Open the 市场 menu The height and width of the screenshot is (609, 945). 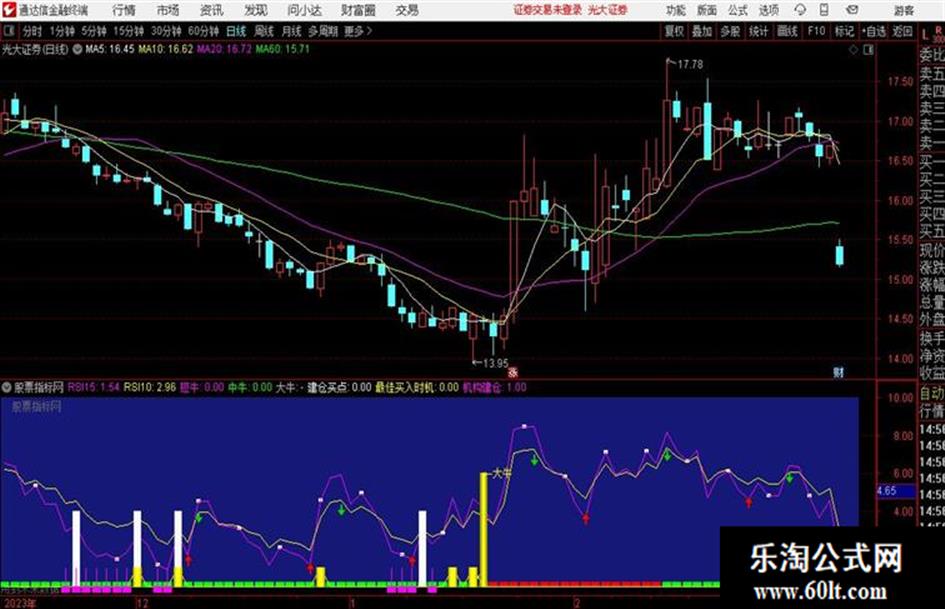(x=168, y=10)
